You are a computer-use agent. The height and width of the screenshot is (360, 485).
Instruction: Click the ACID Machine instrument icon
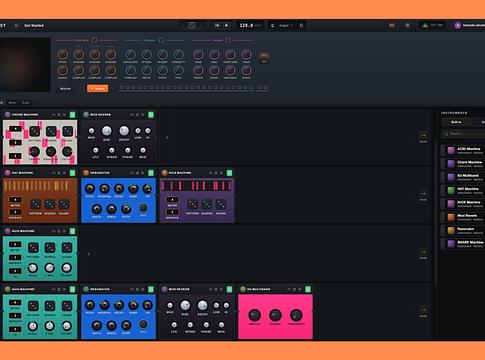(x=451, y=150)
